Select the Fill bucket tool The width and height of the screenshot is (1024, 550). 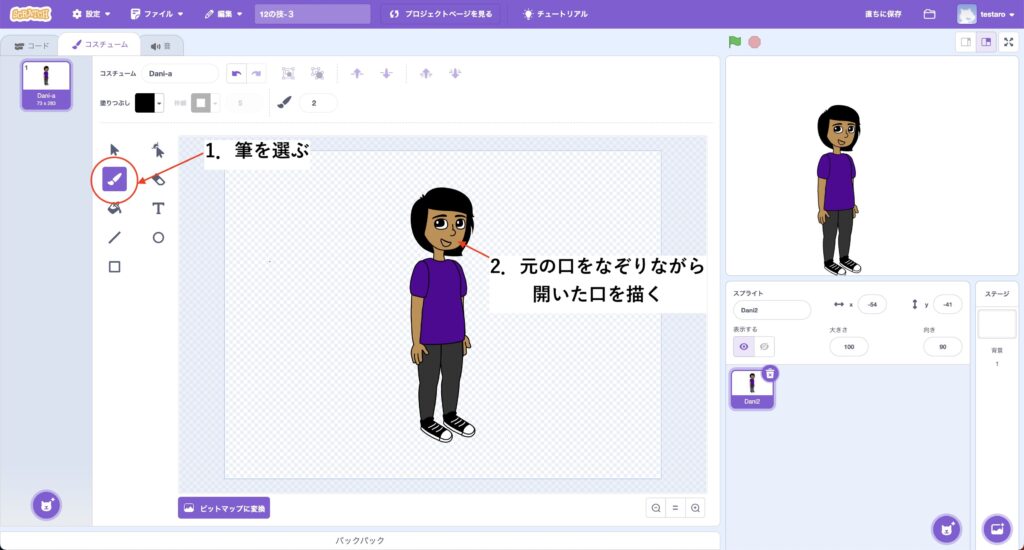(x=114, y=208)
